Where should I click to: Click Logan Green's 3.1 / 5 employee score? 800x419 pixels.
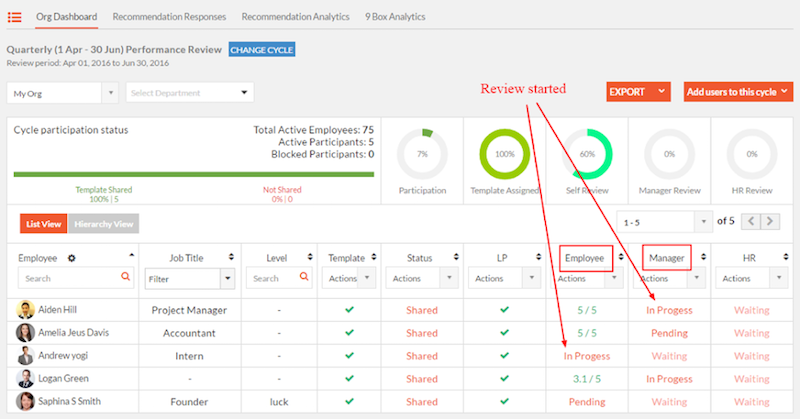click(x=587, y=379)
